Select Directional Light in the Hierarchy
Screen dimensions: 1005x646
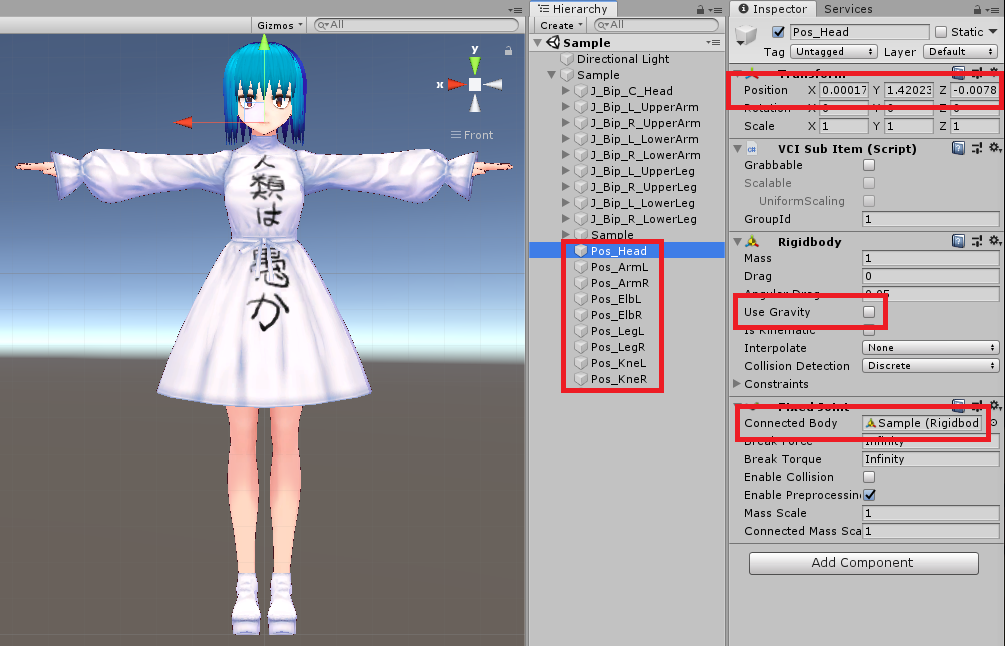click(x=622, y=59)
